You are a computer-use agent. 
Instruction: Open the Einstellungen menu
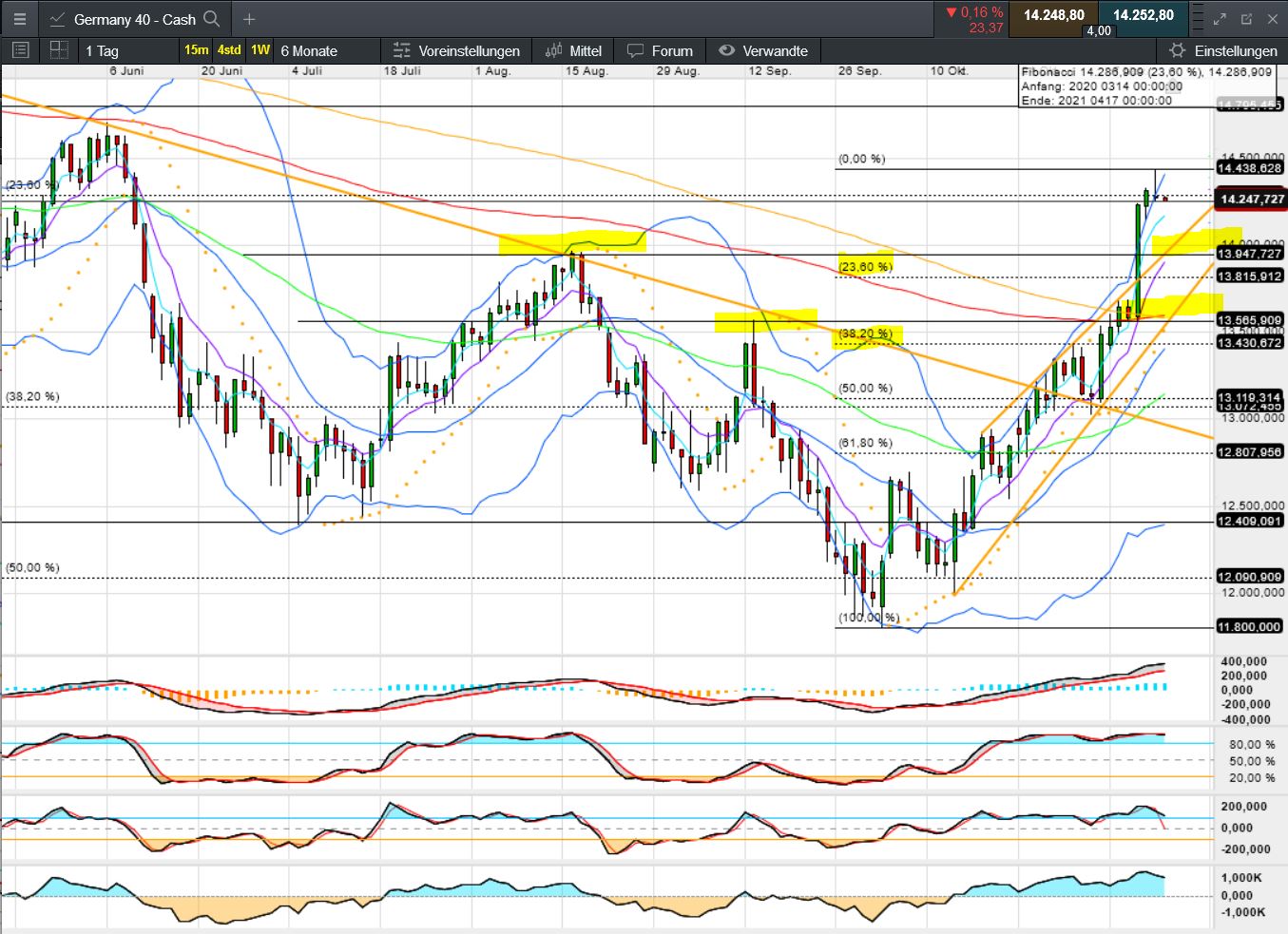(x=1223, y=51)
